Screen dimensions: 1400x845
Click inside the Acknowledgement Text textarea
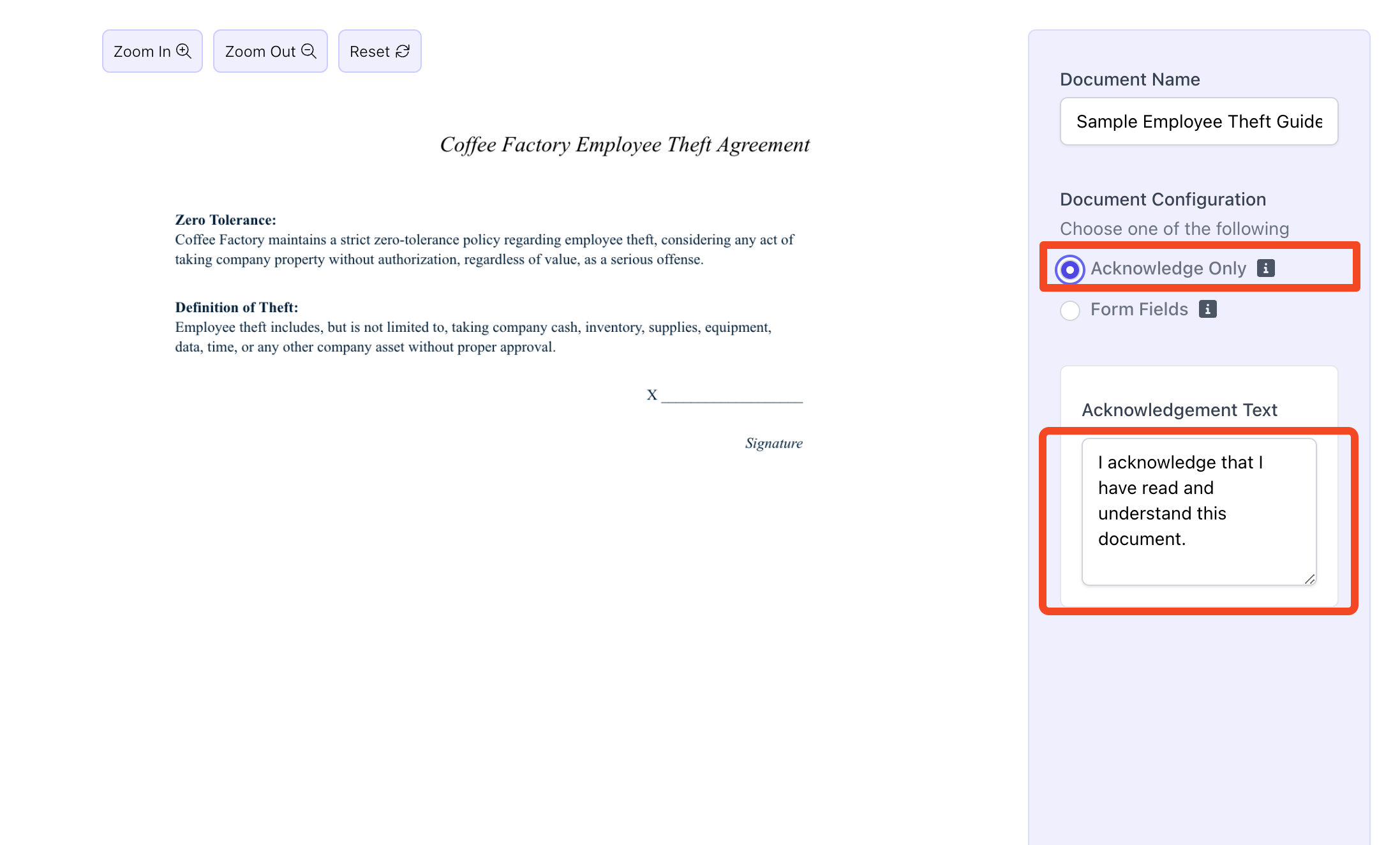(1198, 511)
